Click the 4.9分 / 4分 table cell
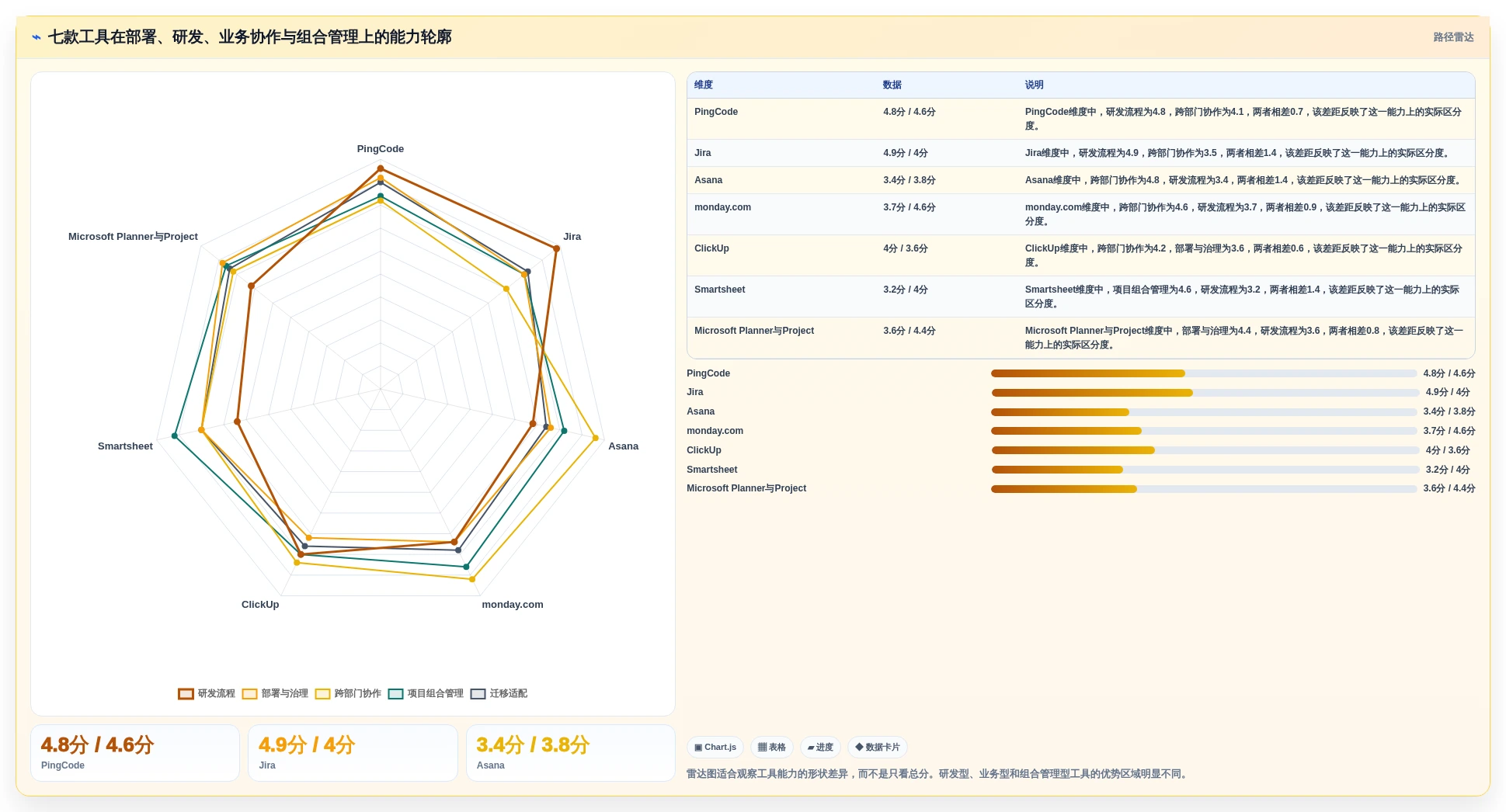Viewport: 1506px width, 812px height. click(906, 153)
